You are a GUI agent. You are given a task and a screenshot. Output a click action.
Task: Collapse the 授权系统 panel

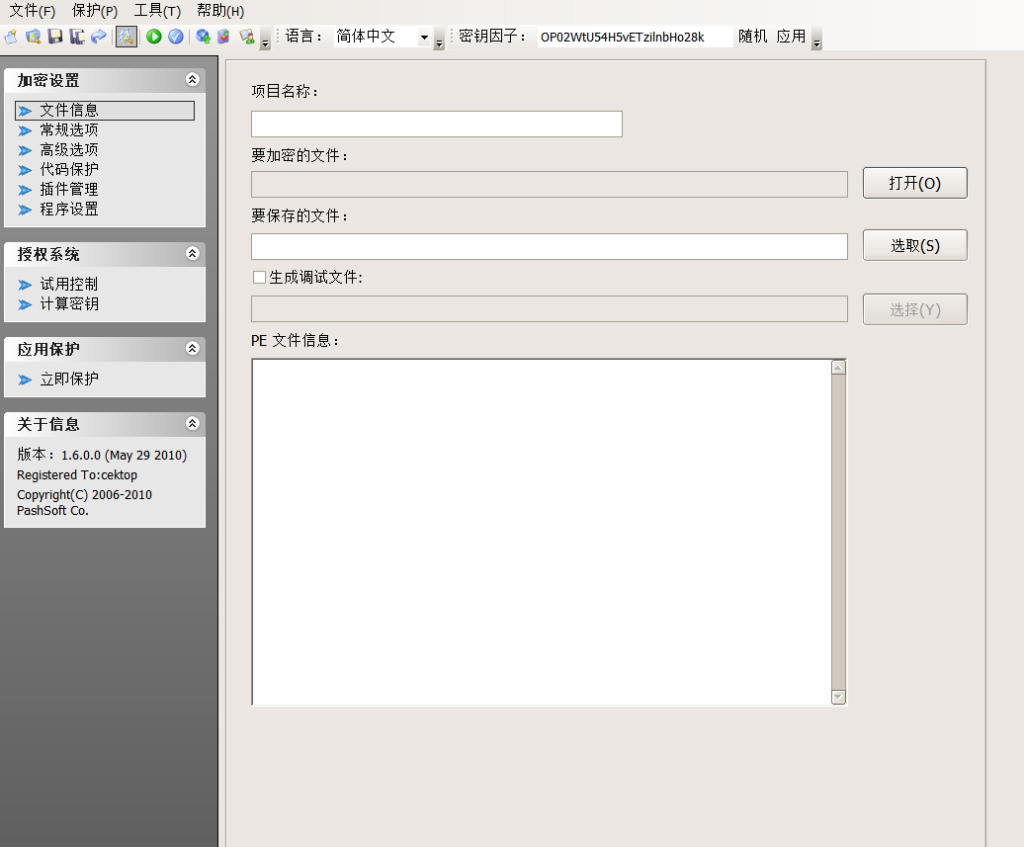click(192, 254)
